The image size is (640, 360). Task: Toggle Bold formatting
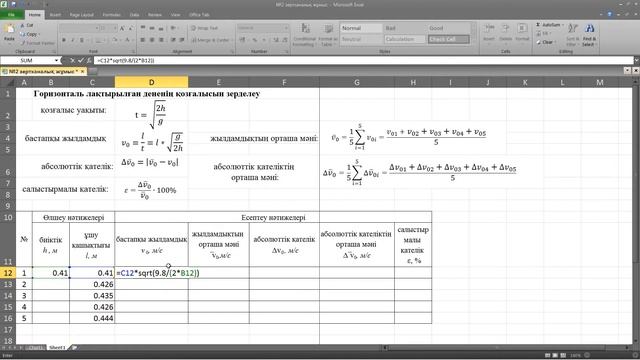pyautogui.click(x=64, y=40)
